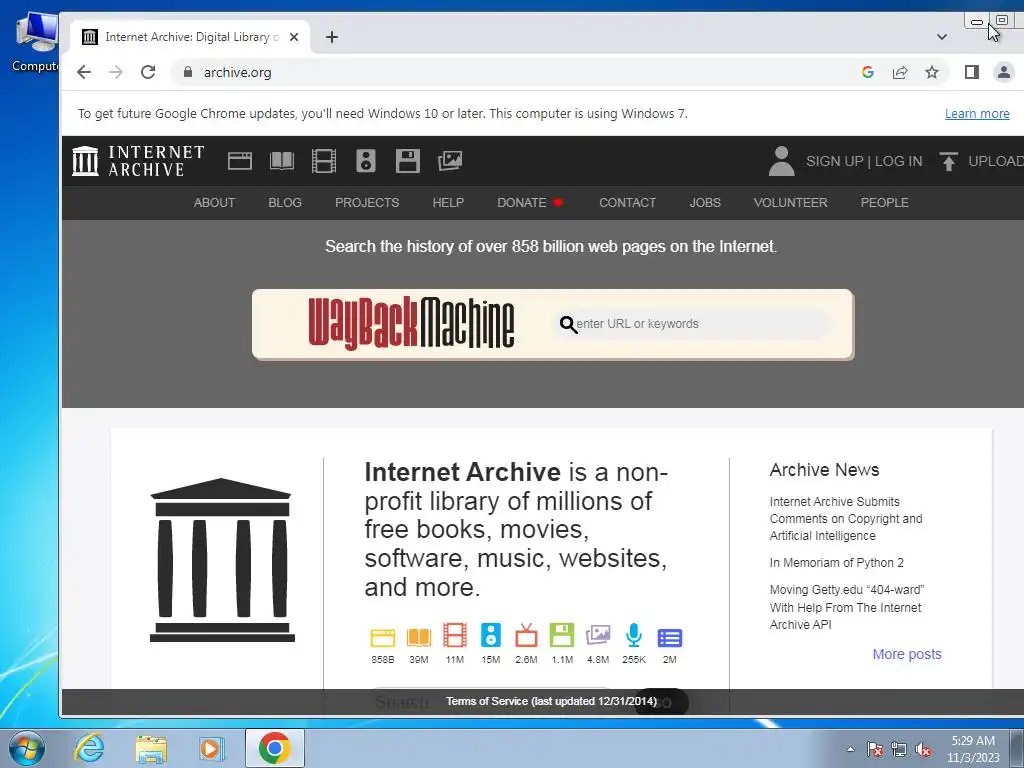1024x768 pixels.
Task: Open In Memoriam of Python 2 post
Action: click(837, 562)
